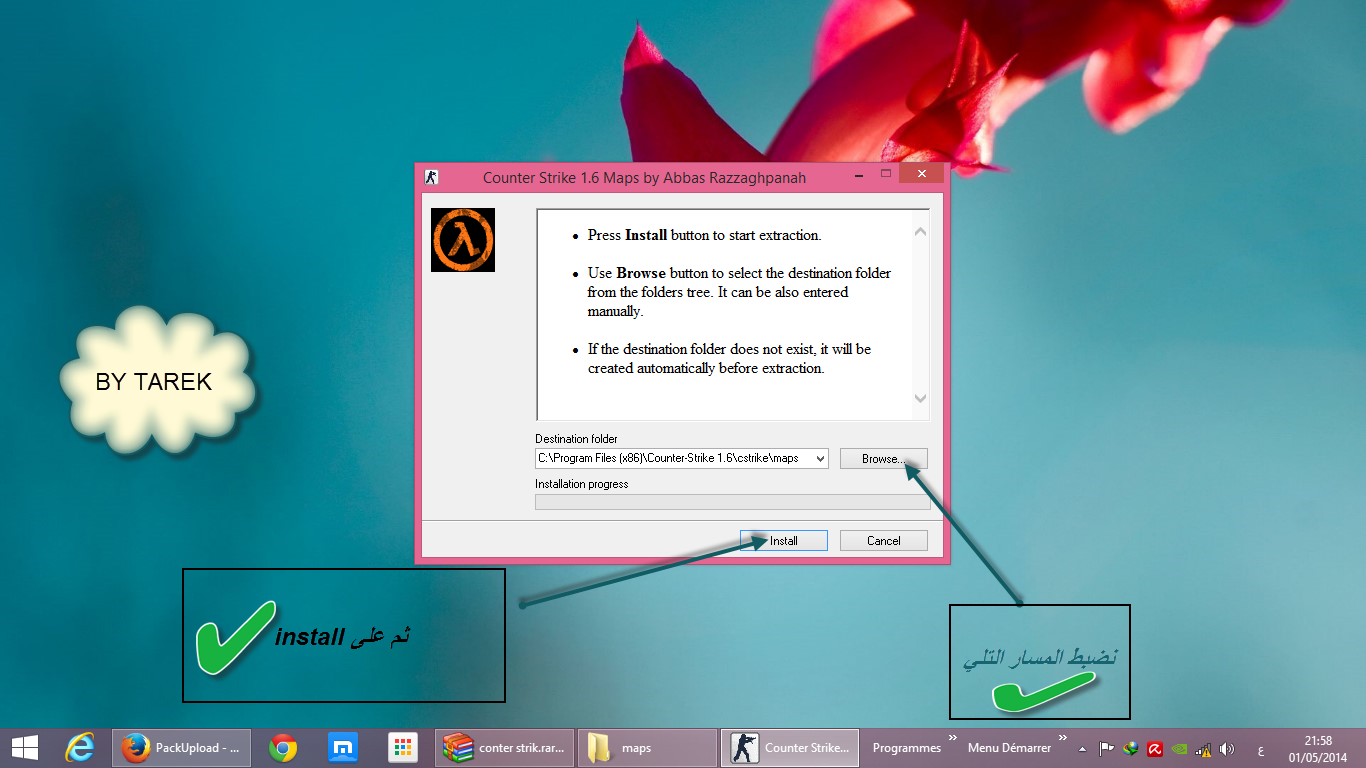Screen dimensions: 1366x768
Task: Open the Windows Start button
Action: (24, 747)
